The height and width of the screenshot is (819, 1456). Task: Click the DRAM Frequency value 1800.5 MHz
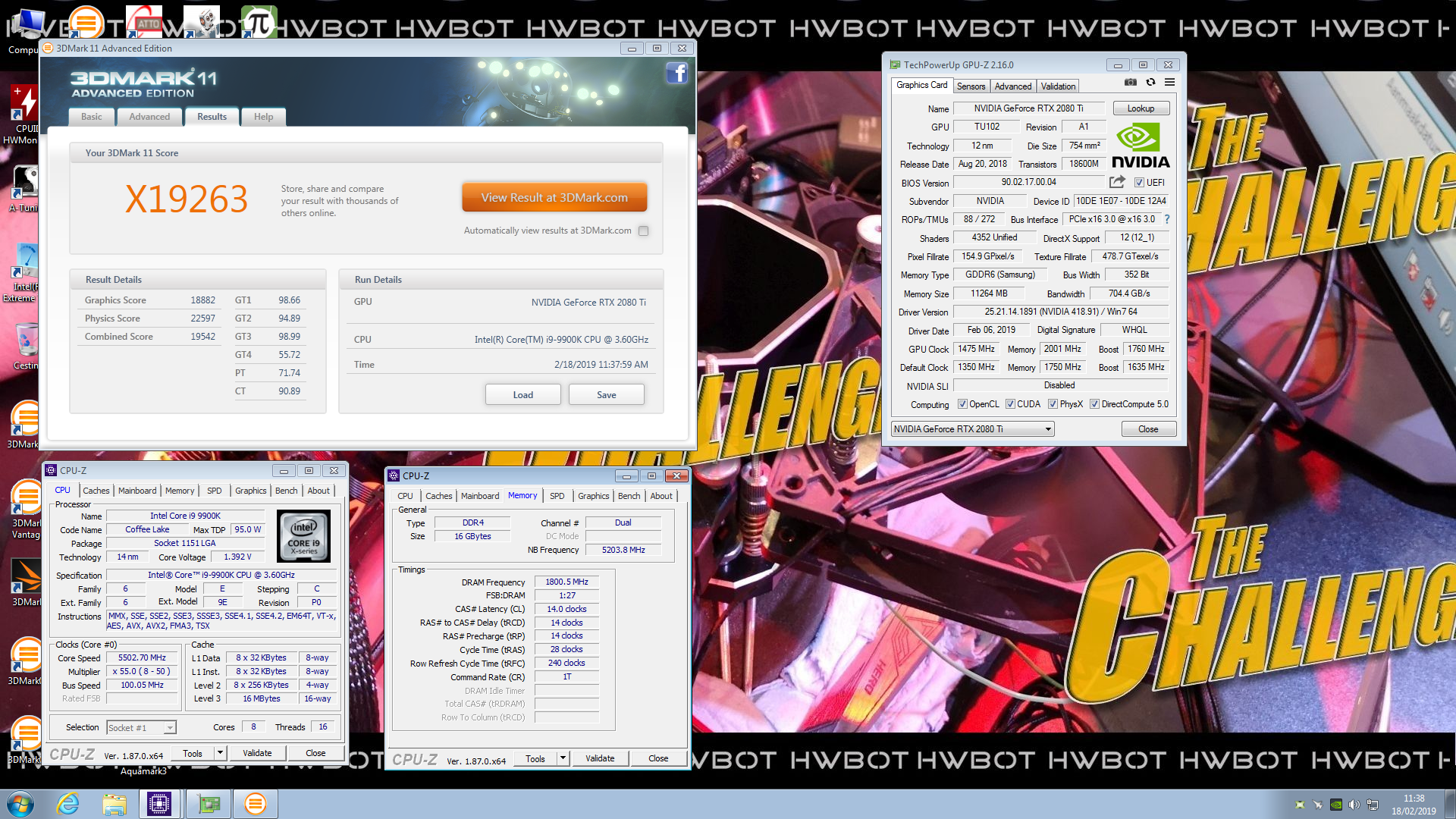(x=566, y=582)
